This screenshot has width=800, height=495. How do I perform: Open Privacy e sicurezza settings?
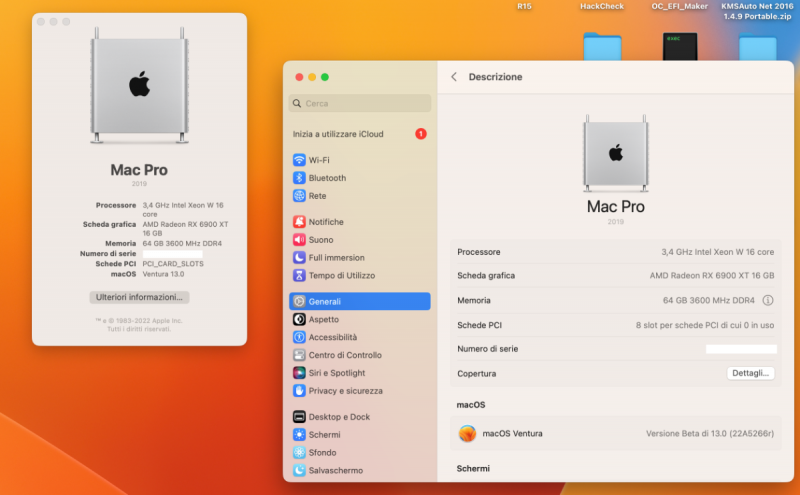tap(345, 391)
